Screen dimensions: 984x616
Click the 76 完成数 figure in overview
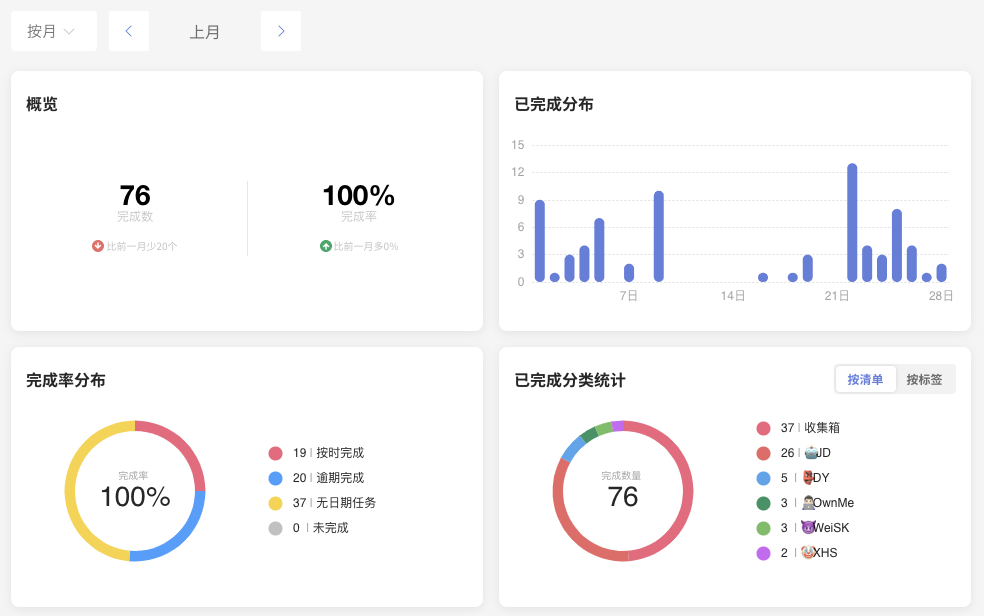pos(135,196)
